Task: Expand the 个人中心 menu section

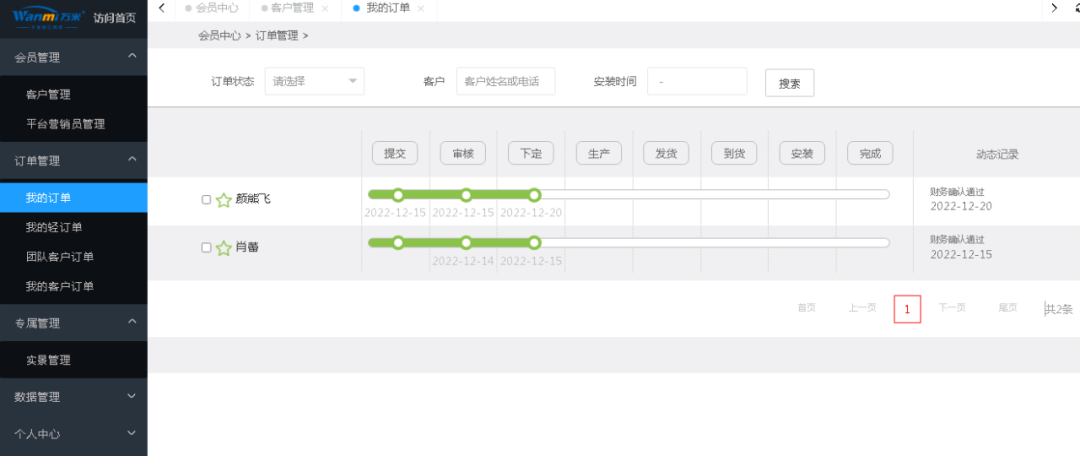Action: point(132,433)
